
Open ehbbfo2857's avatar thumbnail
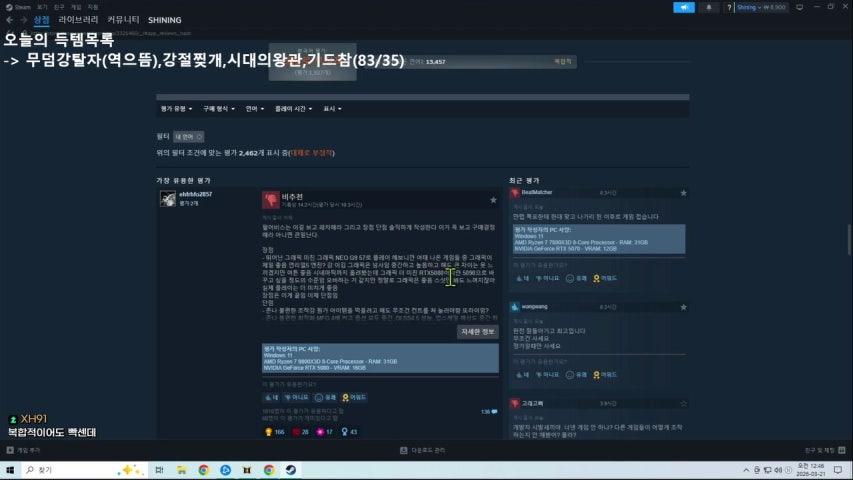pyautogui.click(x=168, y=199)
